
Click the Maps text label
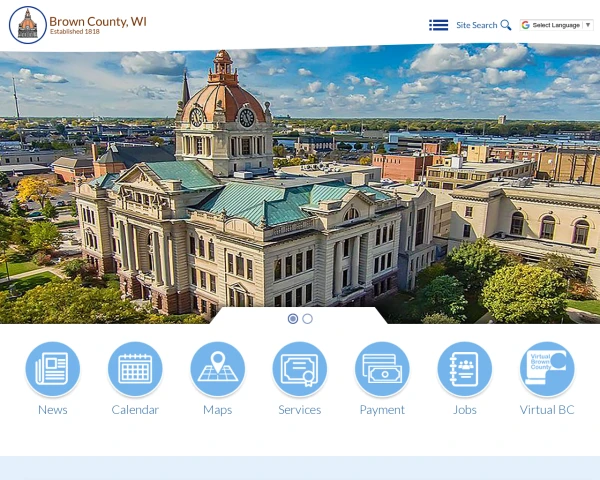(x=218, y=410)
